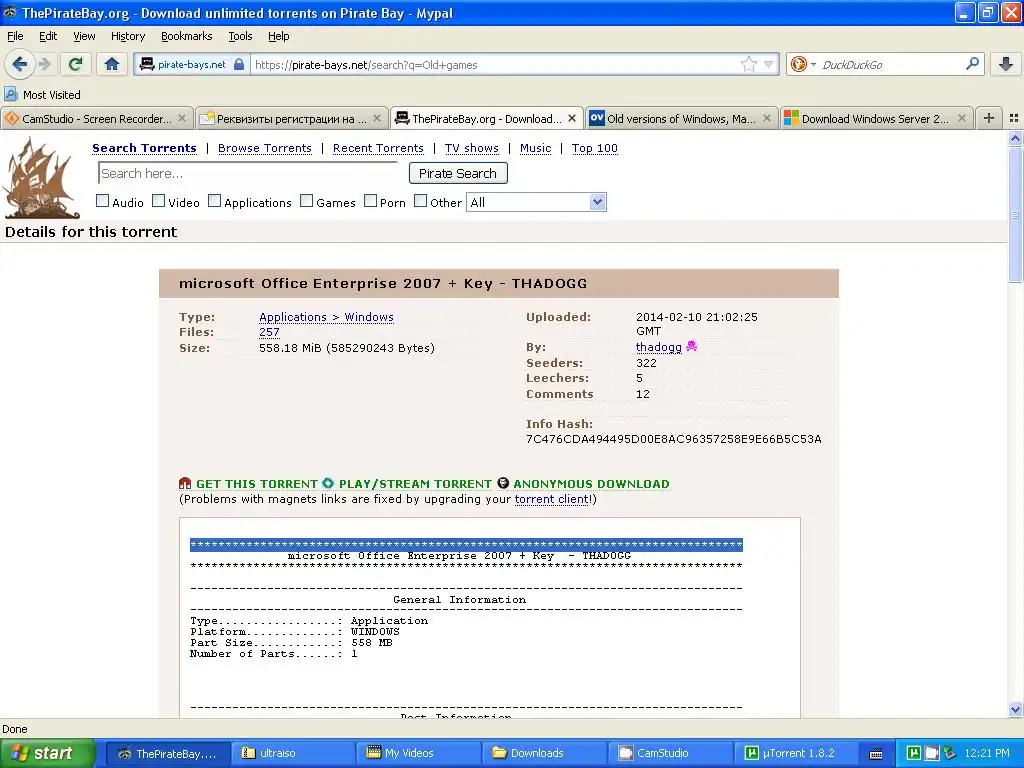
Task: Click the Pirate Search button
Action: [458, 173]
